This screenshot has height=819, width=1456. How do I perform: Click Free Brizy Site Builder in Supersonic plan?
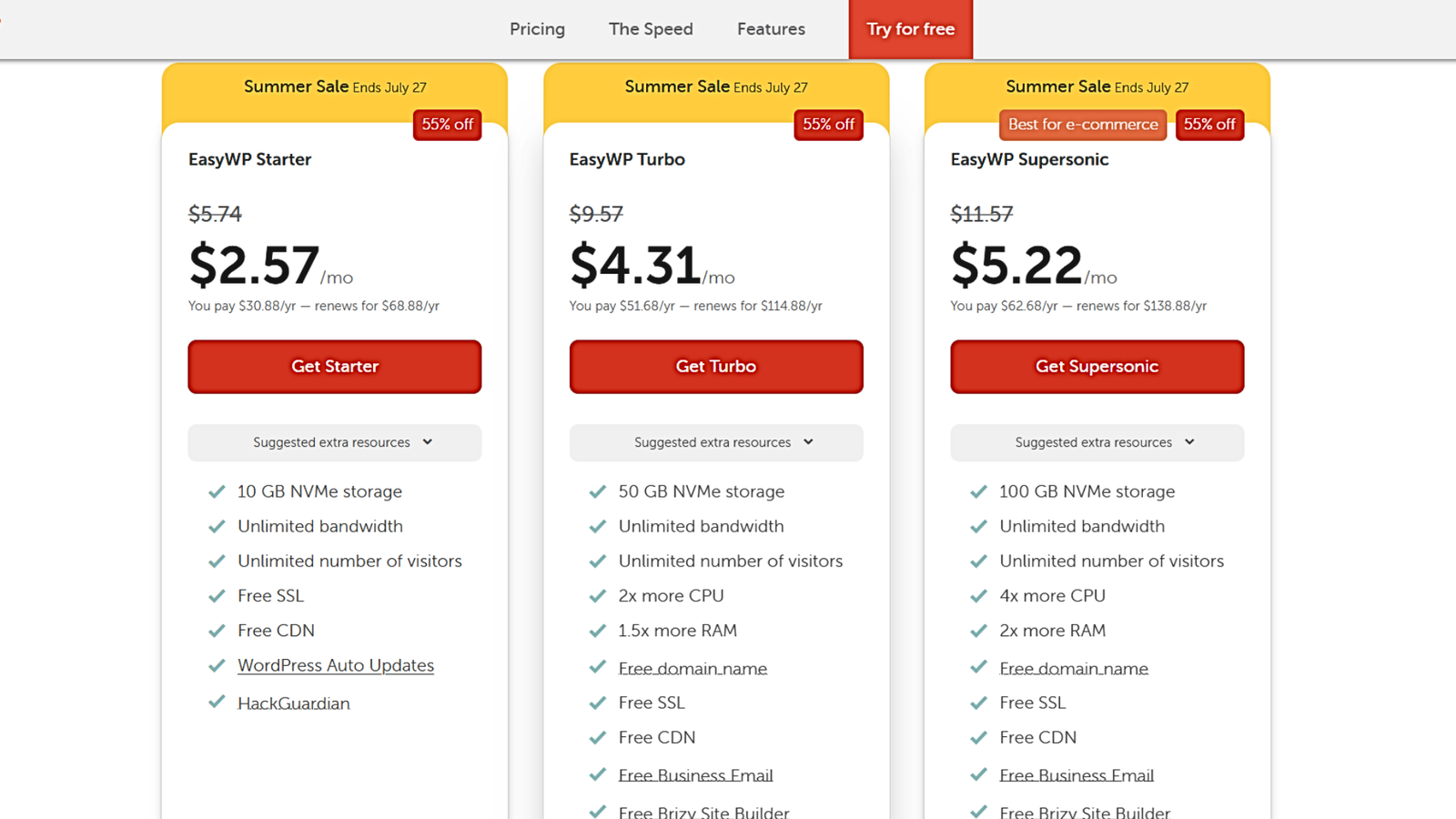click(1085, 812)
